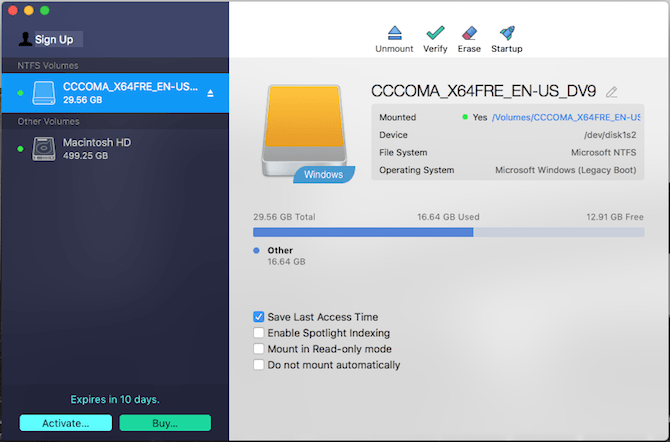
Task: Enable Mount in Read-only mode
Action: click(x=259, y=349)
